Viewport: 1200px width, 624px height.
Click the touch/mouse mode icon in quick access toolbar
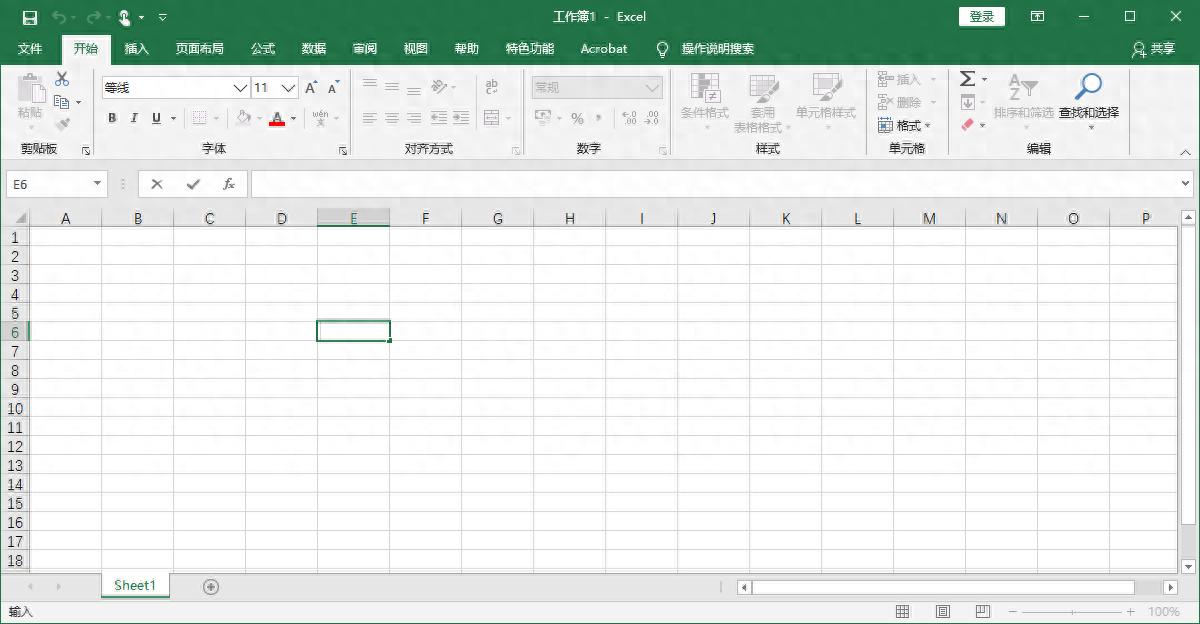[125, 17]
